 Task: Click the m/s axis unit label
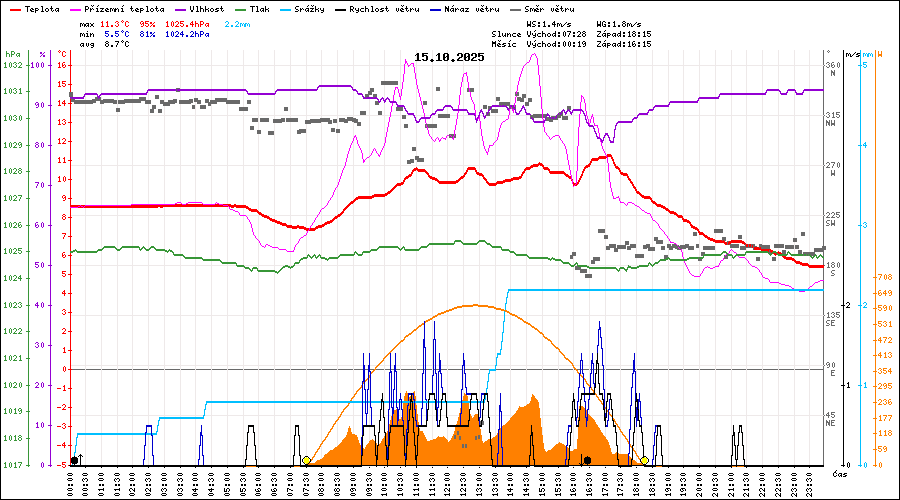tap(851, 54)
